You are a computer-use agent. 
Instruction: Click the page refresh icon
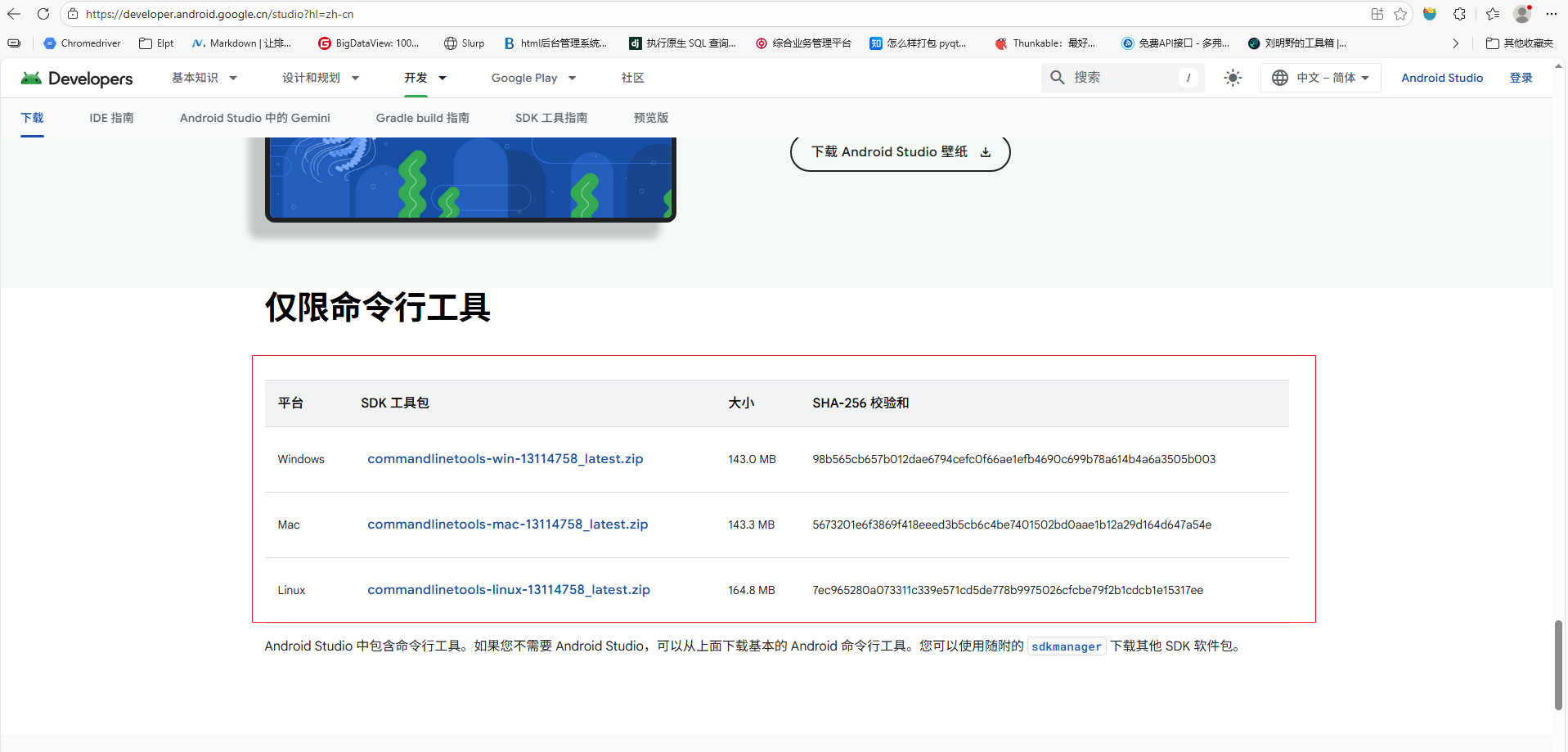click(x=43, y=14)
